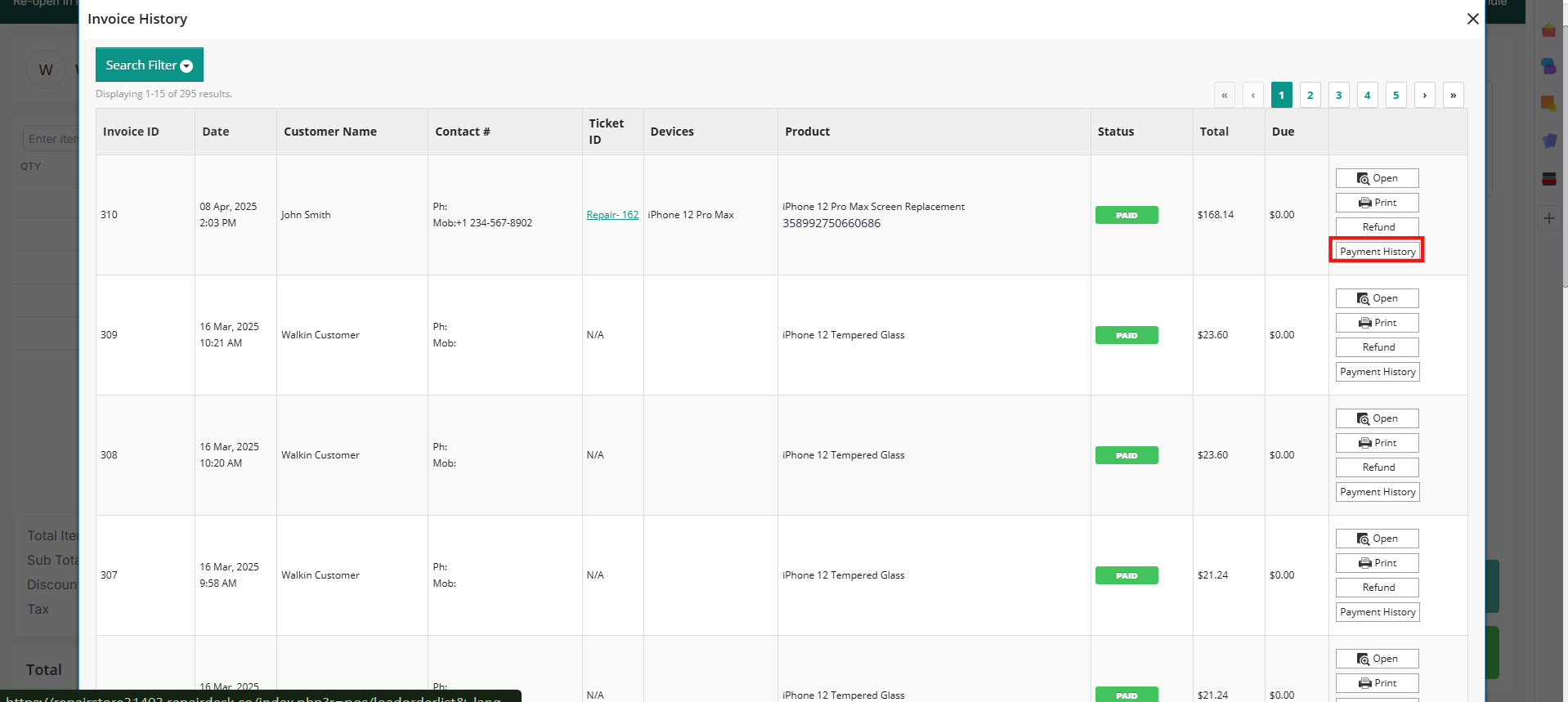Issue a Refund for invoice 308
1568x702 pixels.
click(x=1377, y=467)
